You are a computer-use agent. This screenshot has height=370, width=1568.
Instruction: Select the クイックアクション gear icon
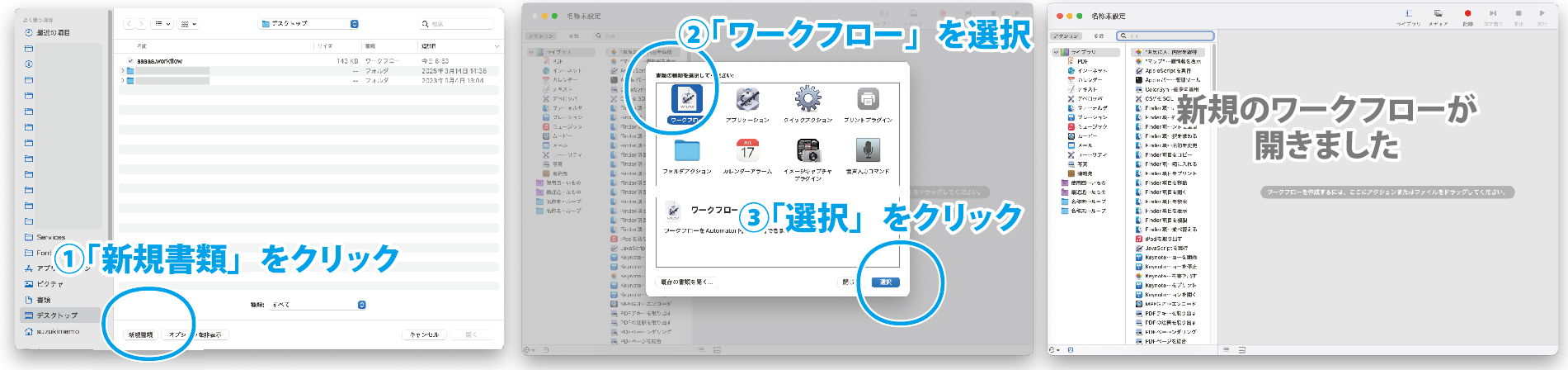808,100
